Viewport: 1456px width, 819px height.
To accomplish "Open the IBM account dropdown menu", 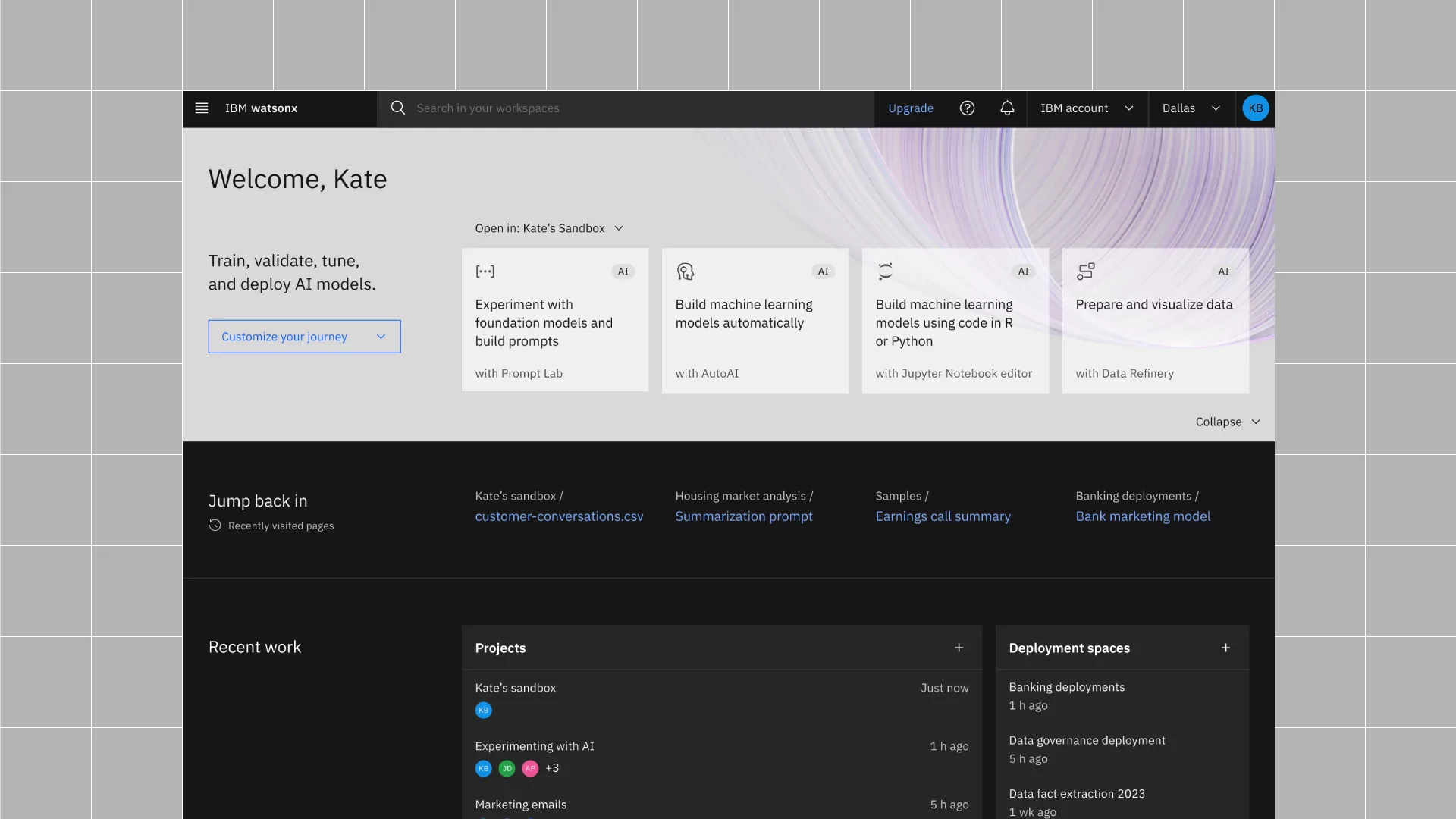I will click(x=1087, y=108).
